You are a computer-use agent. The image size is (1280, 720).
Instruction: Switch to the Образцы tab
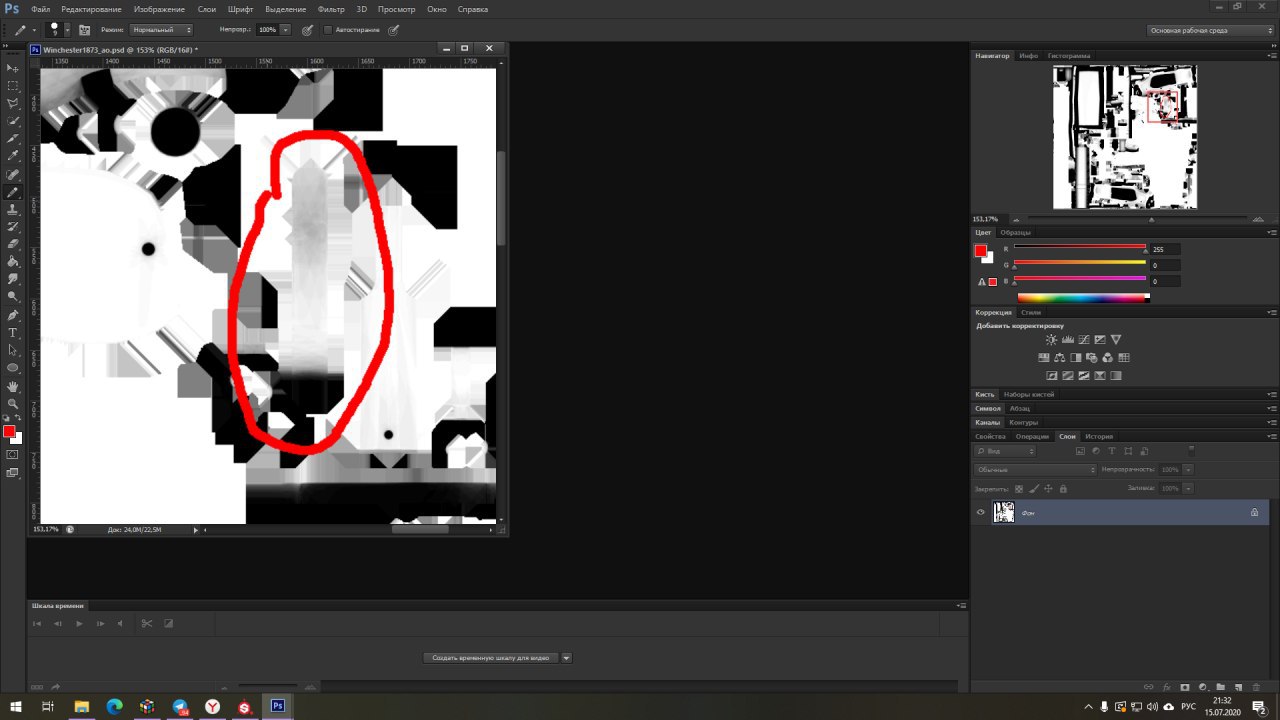point(1015,232)
